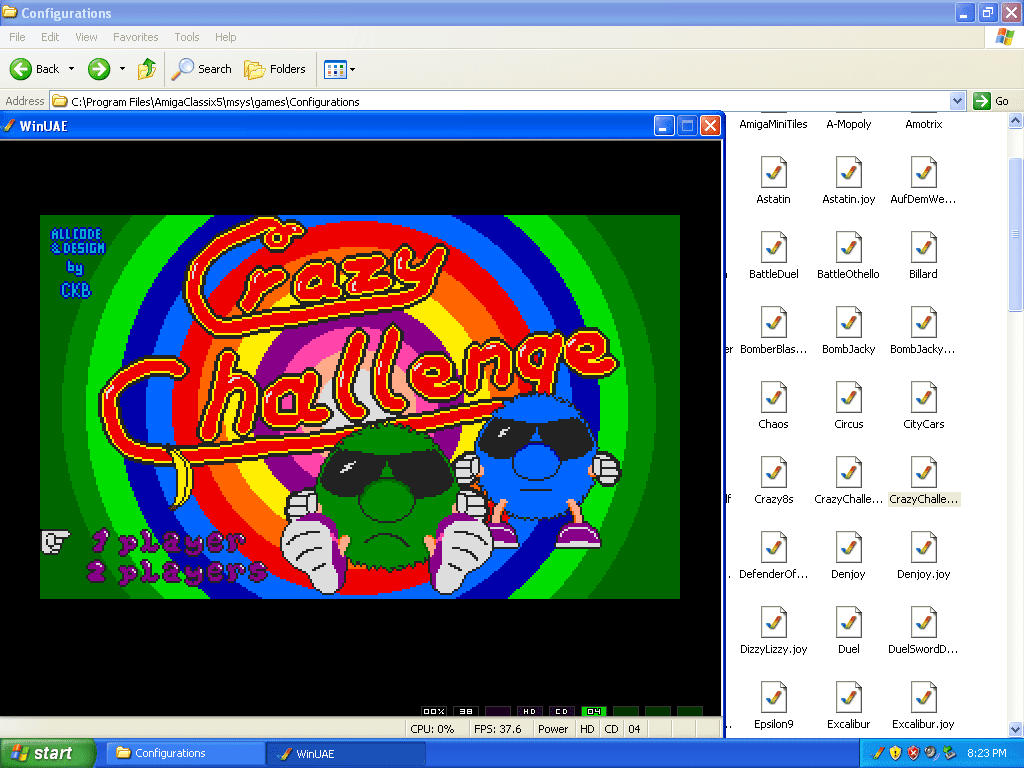Select the Billard configuration icon
The height and width of the screenshot is (768, 1024).
click(x=923, y=248)
